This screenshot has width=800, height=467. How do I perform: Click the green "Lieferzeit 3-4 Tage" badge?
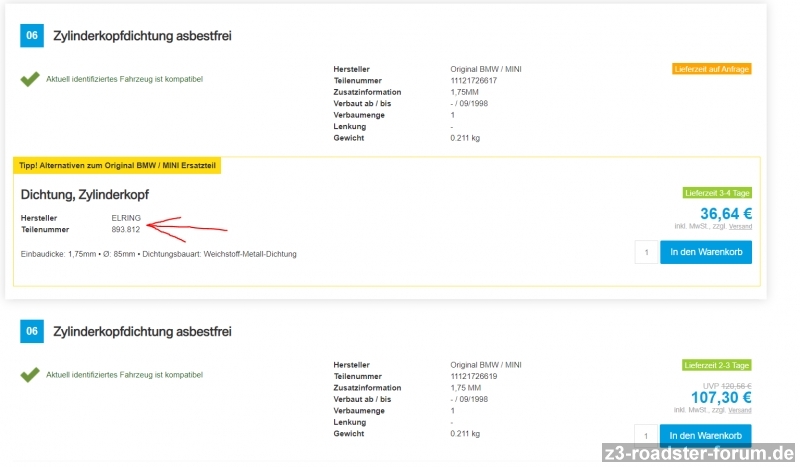tap(716, 192)
